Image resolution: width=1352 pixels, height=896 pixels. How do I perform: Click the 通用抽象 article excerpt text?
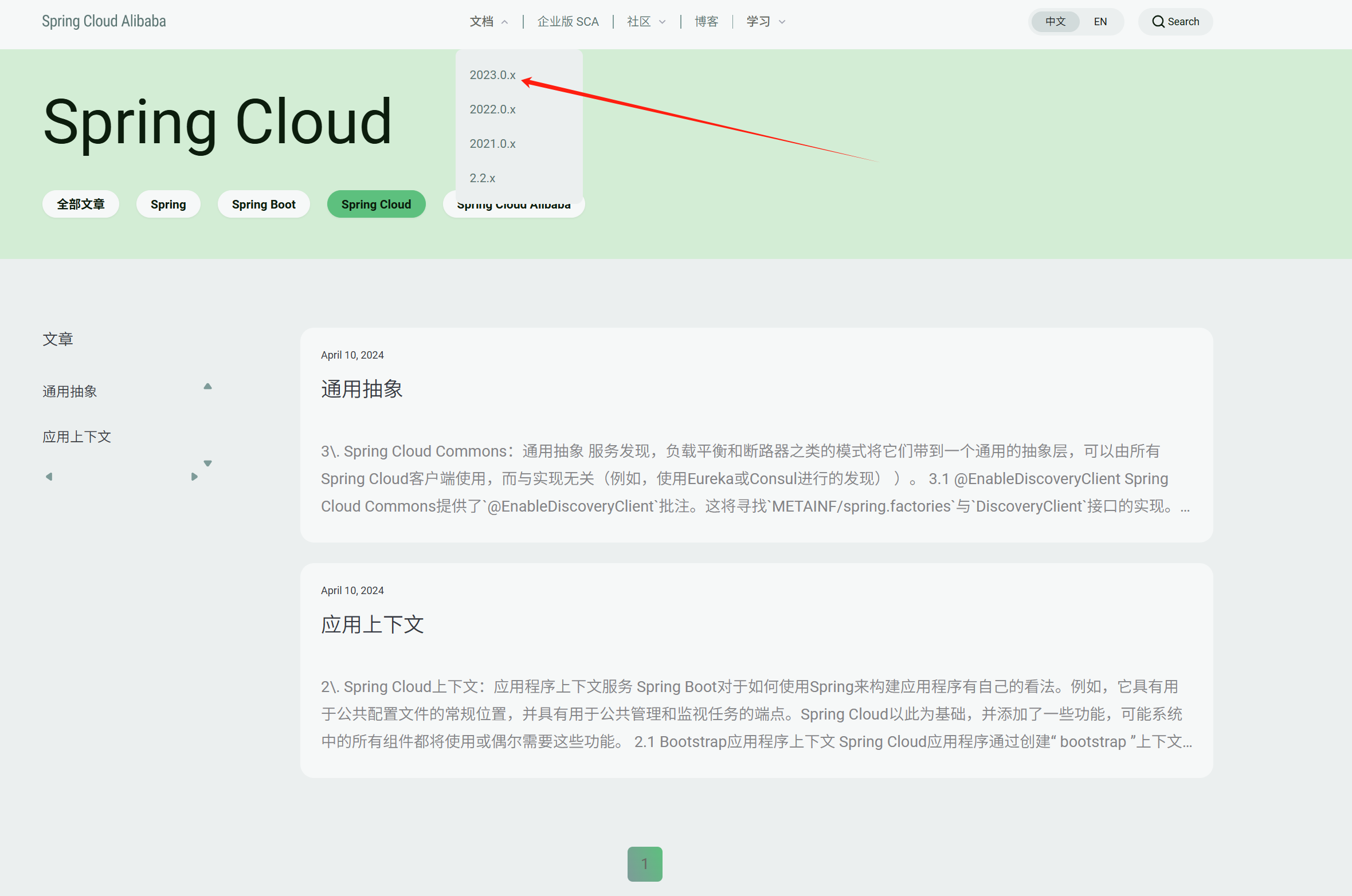click(756, 478)
